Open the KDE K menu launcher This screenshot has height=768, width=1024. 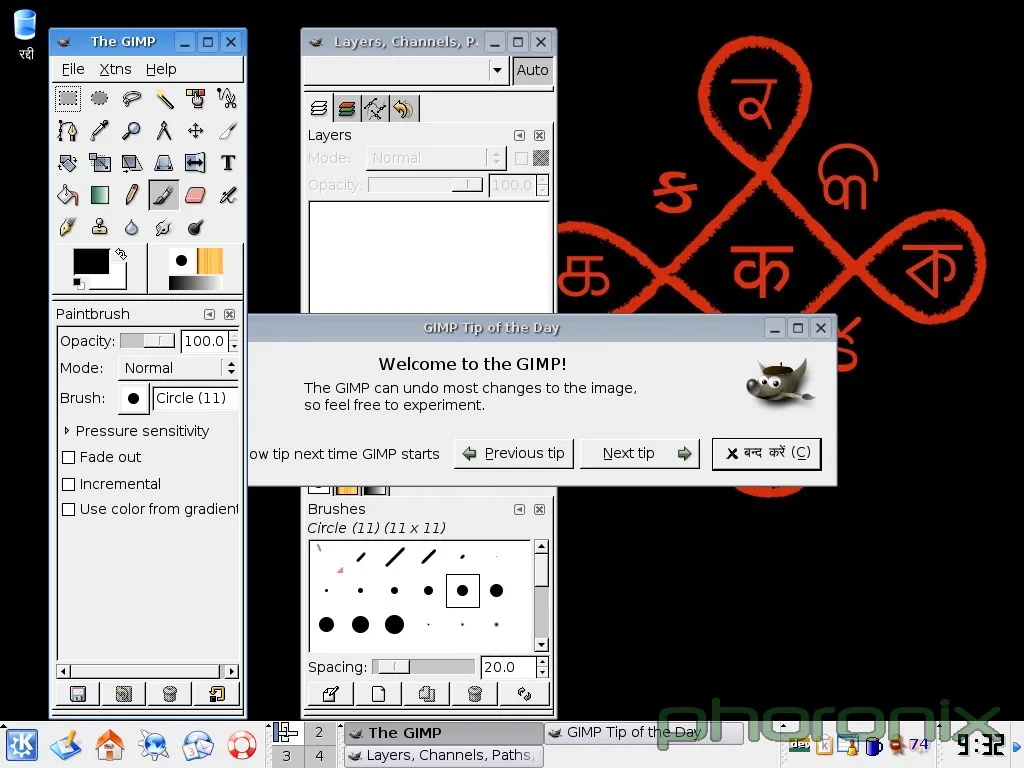pos(22,744)
